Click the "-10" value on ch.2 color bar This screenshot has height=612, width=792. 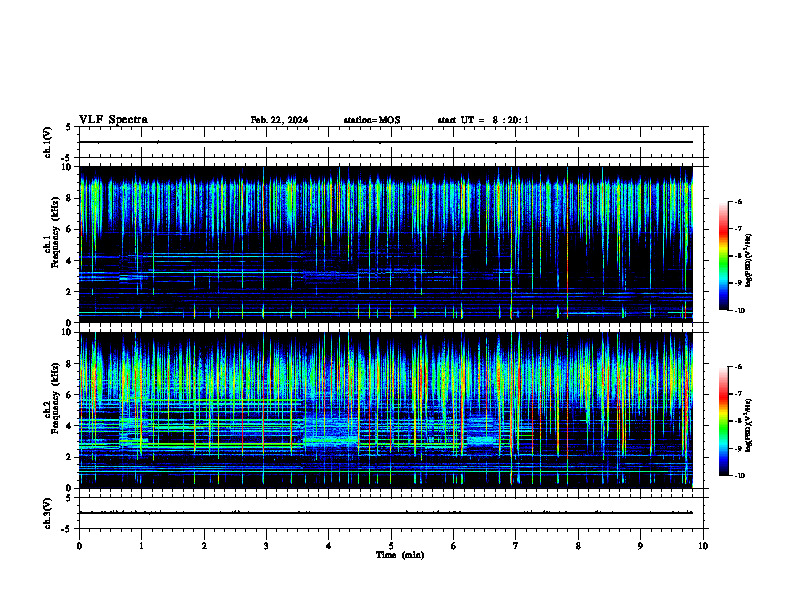pos(739,475)
